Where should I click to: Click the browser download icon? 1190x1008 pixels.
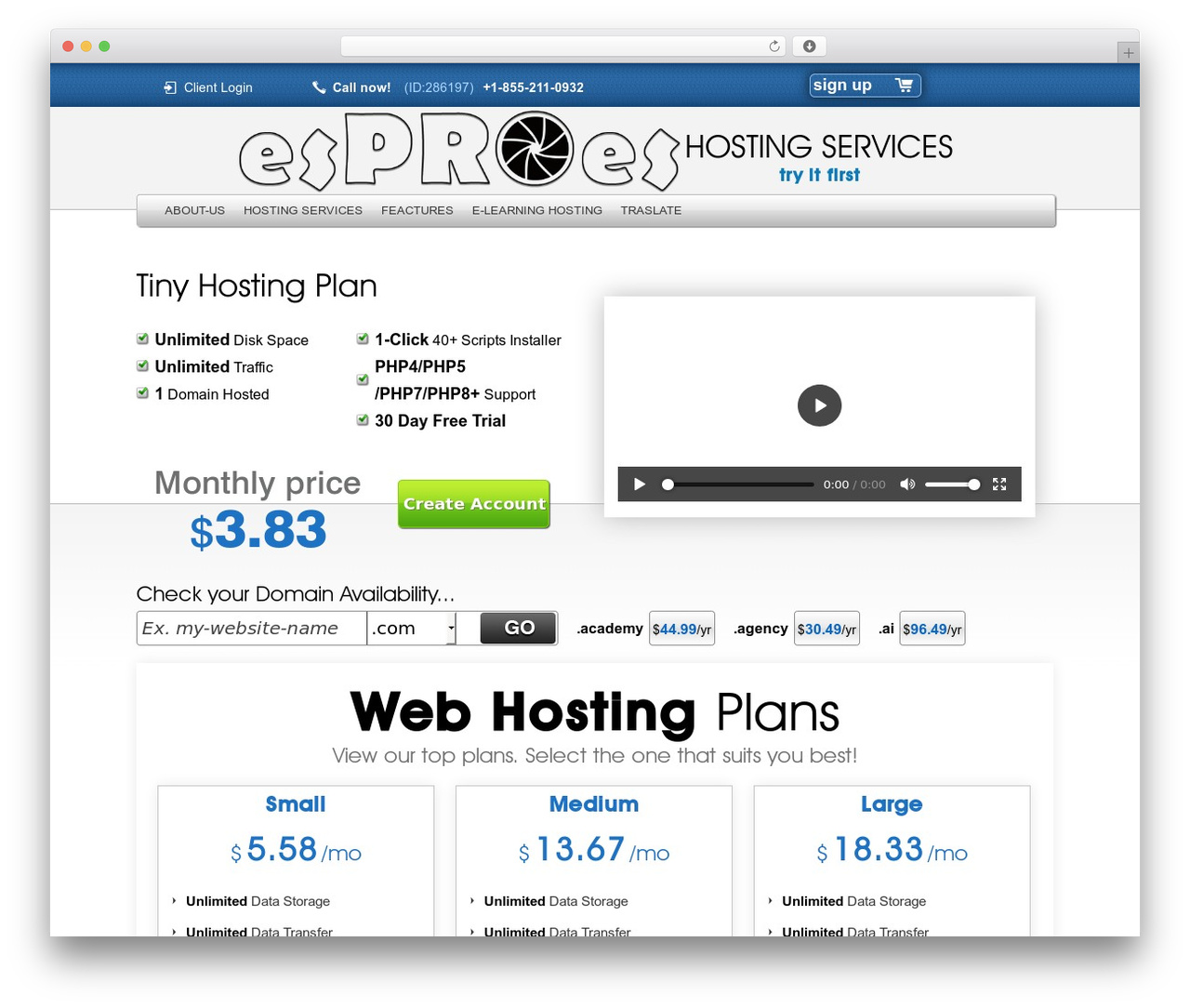[809, 46]
